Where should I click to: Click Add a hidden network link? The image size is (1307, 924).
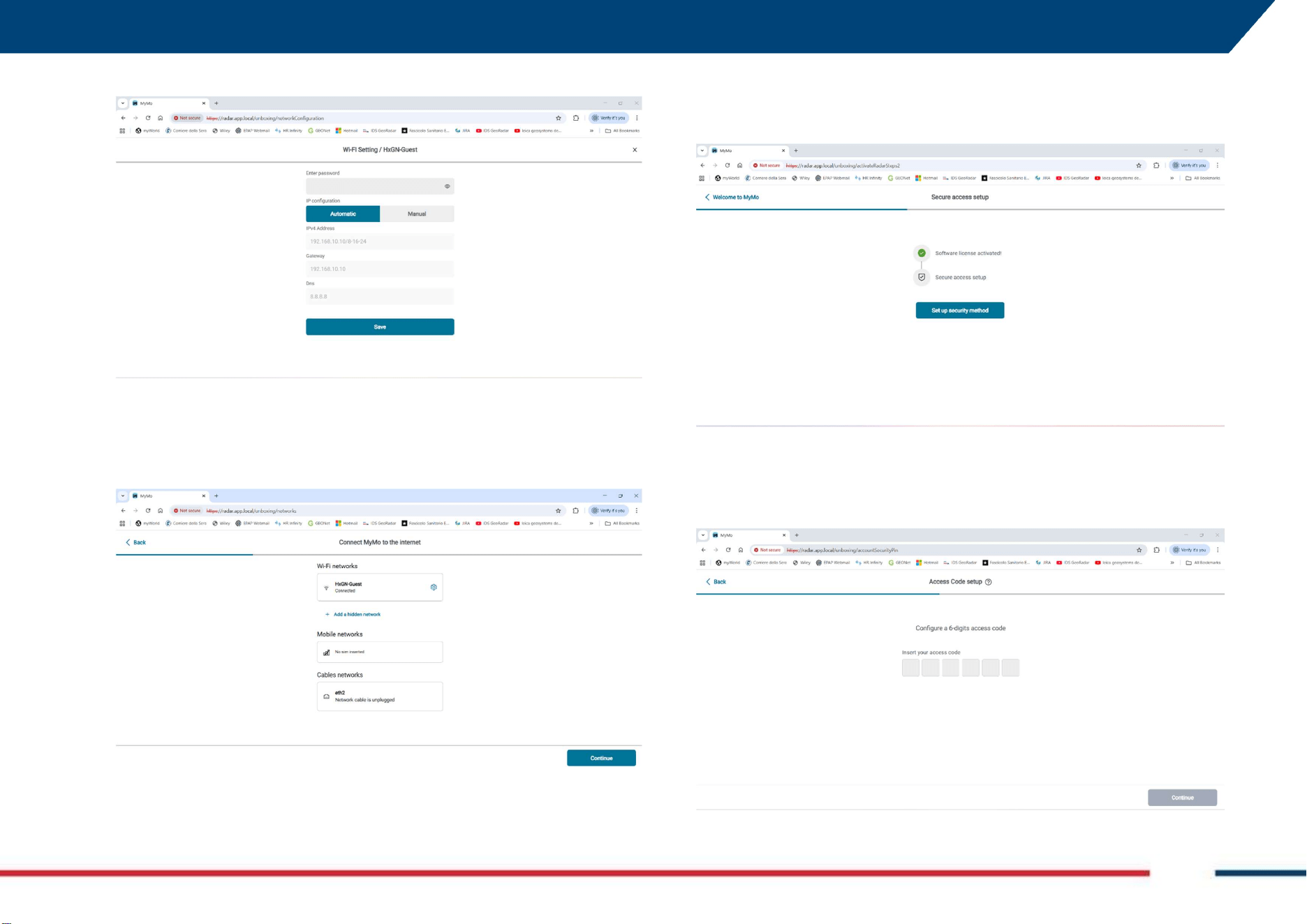pos(353,614)
